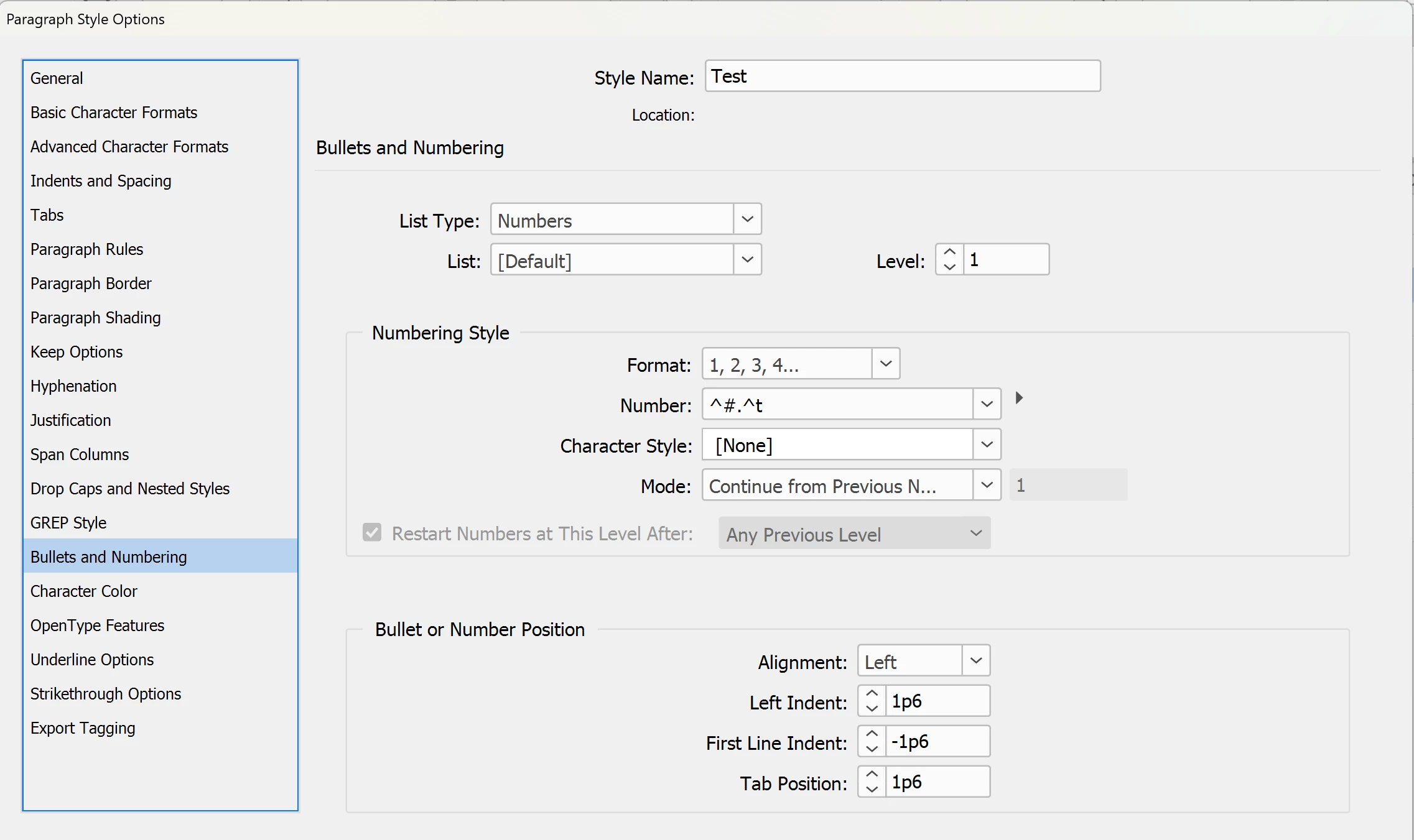Expand the Mode dropdown
Image resolution: width=1414 pixels, height=840 pixels.
987,485
